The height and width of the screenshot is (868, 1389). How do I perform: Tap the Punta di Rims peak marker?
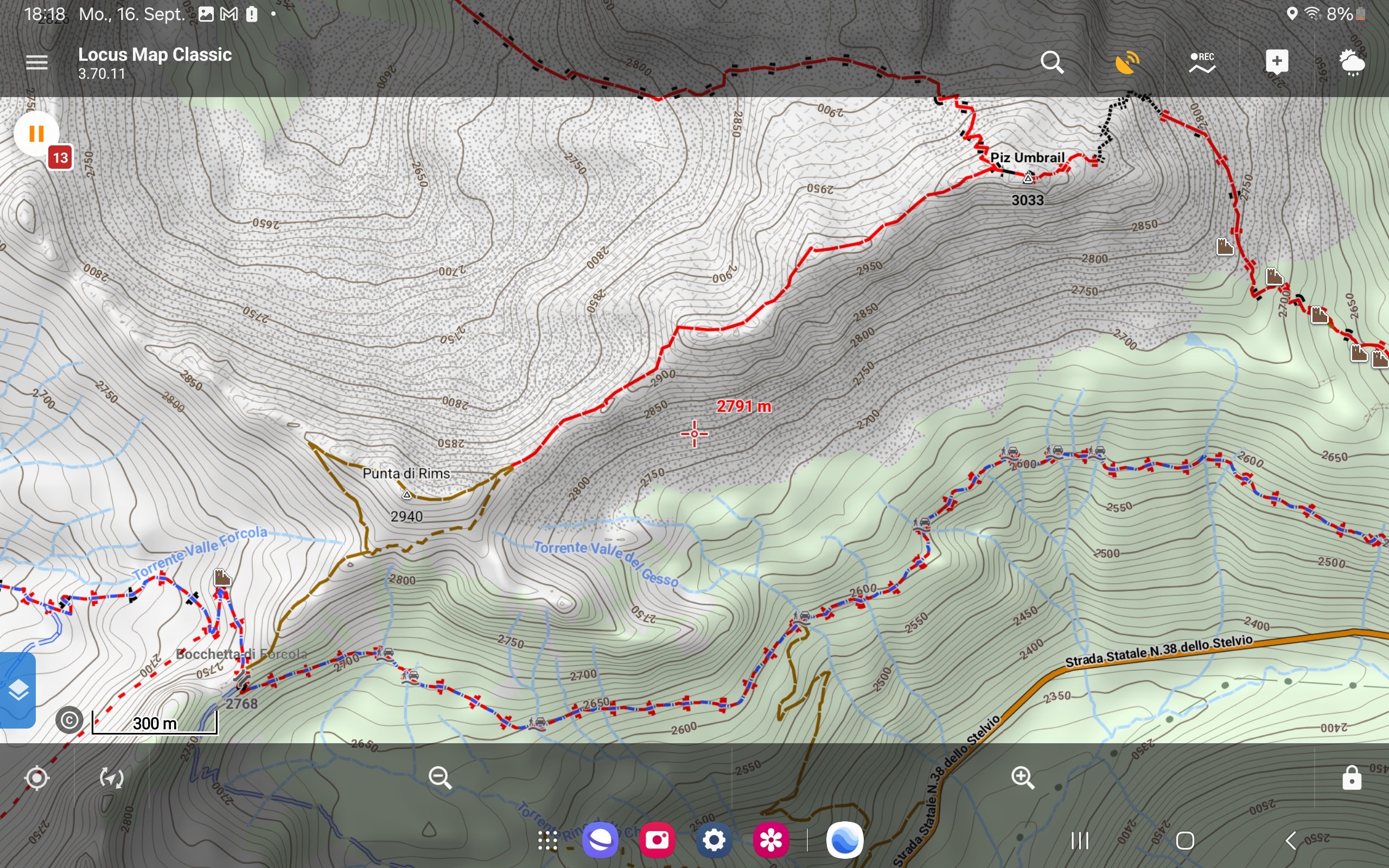pos(406,494)
